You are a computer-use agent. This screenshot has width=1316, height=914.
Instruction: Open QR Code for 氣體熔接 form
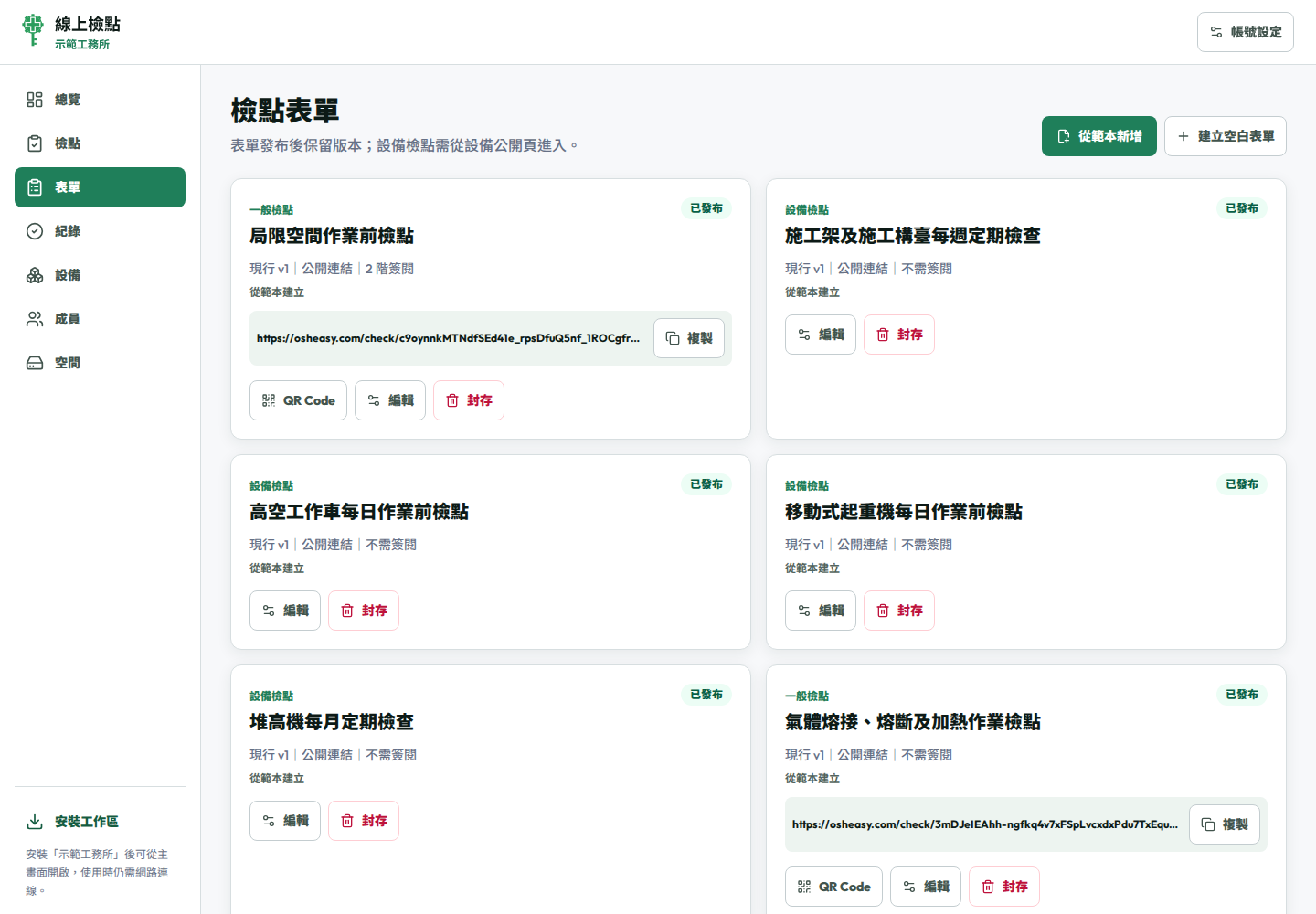(833, 887)
